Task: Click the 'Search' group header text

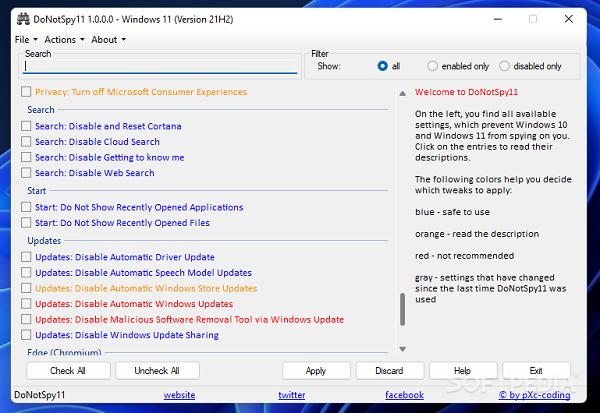Action: coord(41,109)
